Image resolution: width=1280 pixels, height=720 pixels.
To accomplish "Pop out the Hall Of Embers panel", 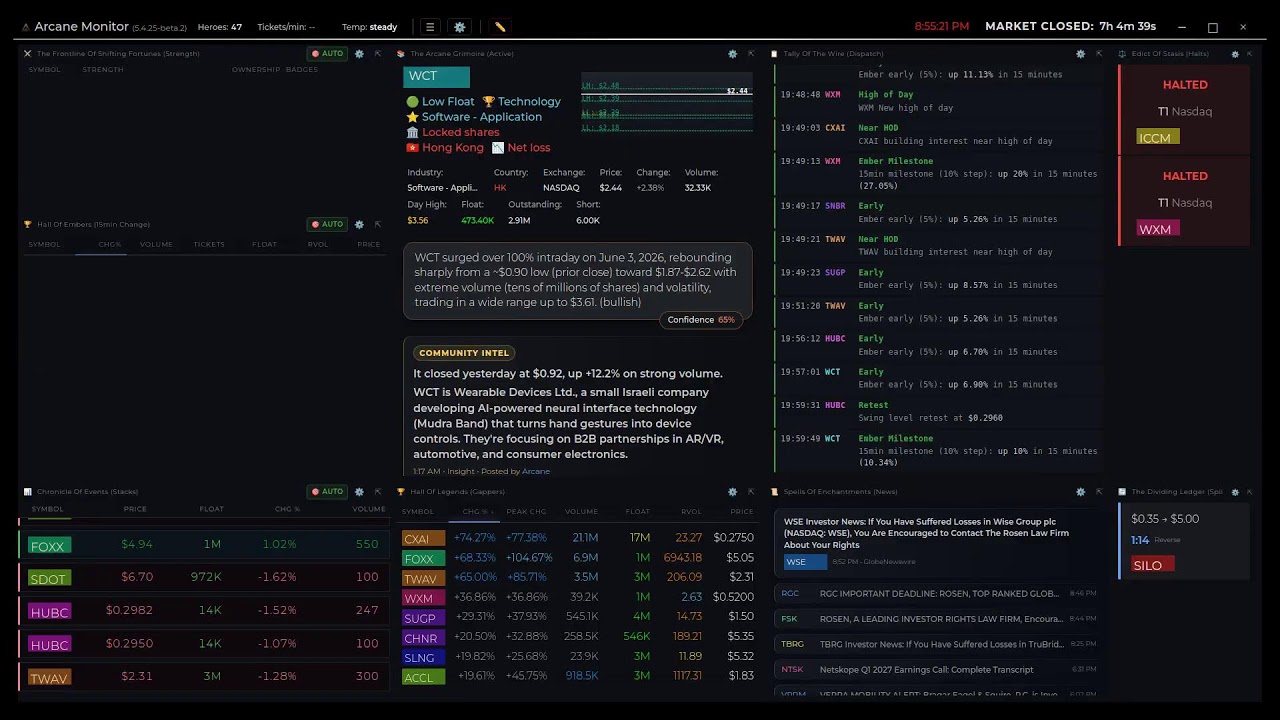I will [378, 224].
